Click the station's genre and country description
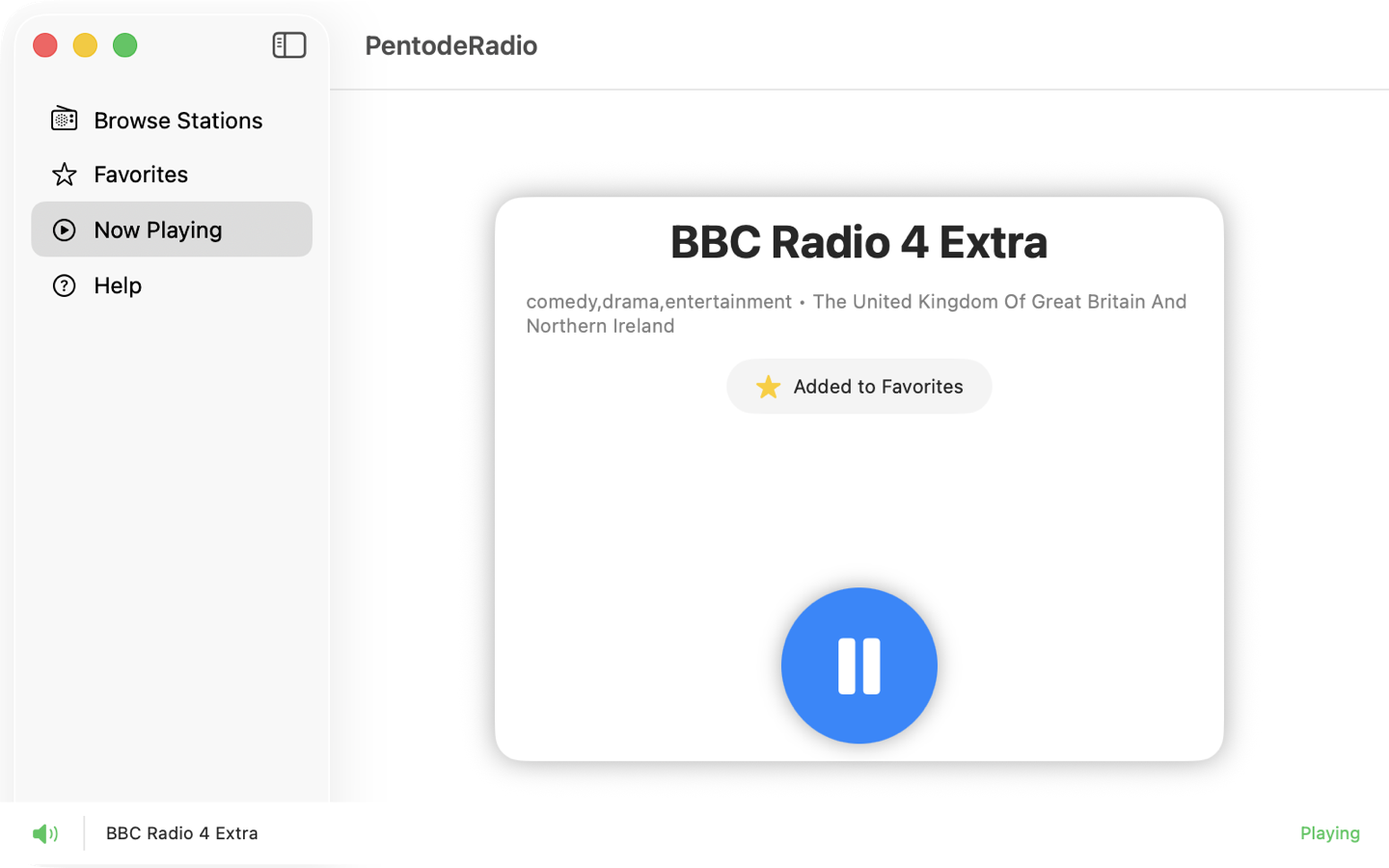The height and width of the screenshot is (868, 1389). point(857,313)
